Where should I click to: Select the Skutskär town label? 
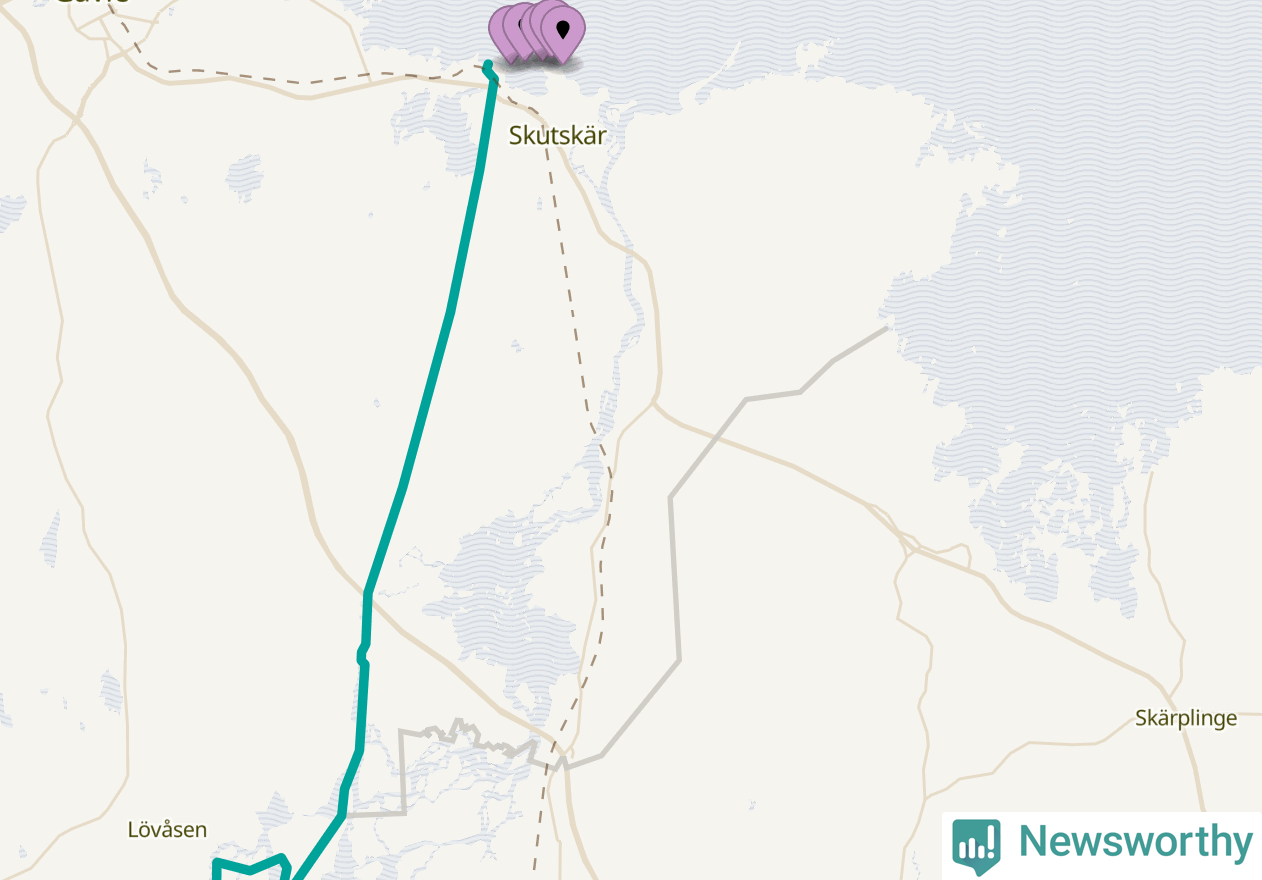pos(557,135)
